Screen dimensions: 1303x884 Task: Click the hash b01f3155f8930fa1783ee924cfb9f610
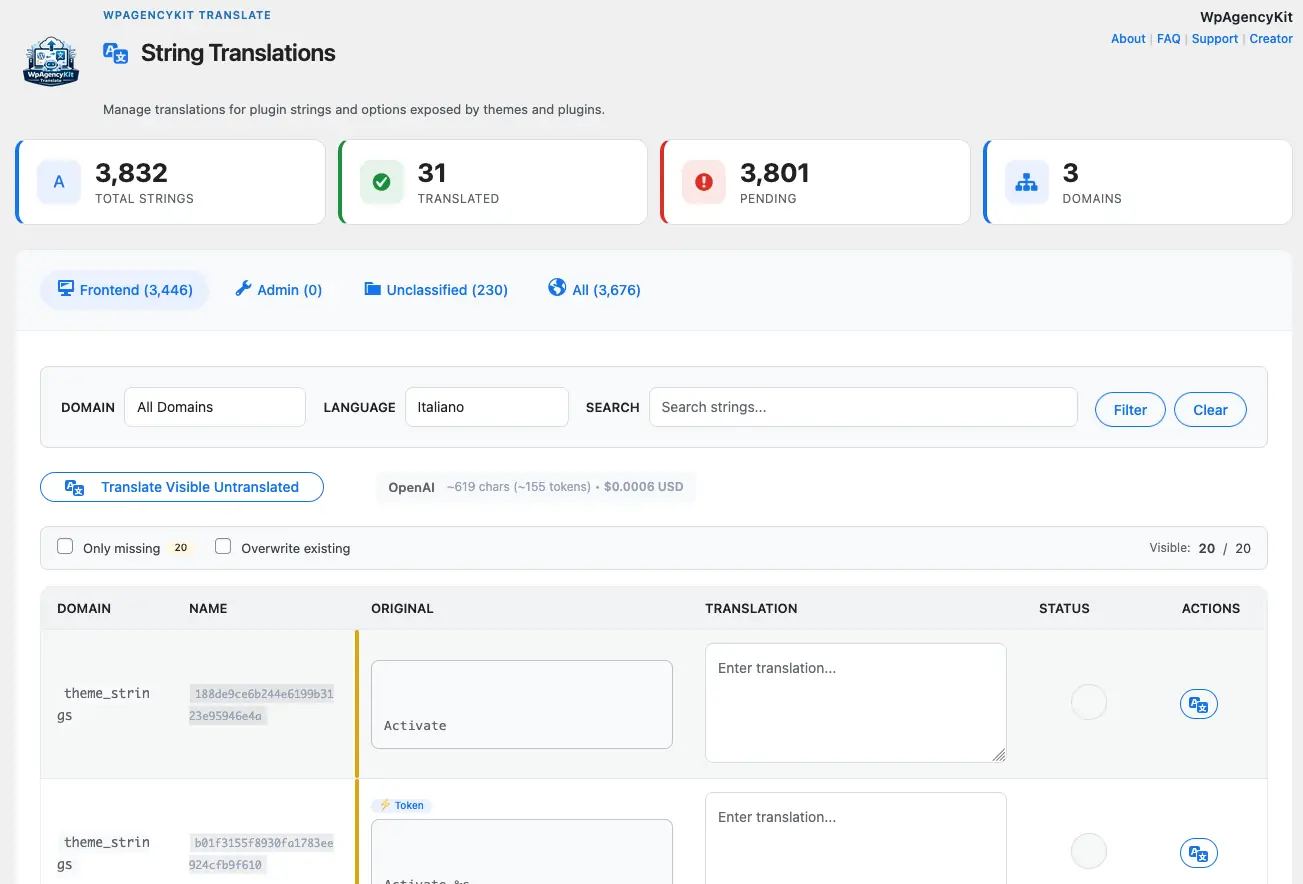point(264,853)
